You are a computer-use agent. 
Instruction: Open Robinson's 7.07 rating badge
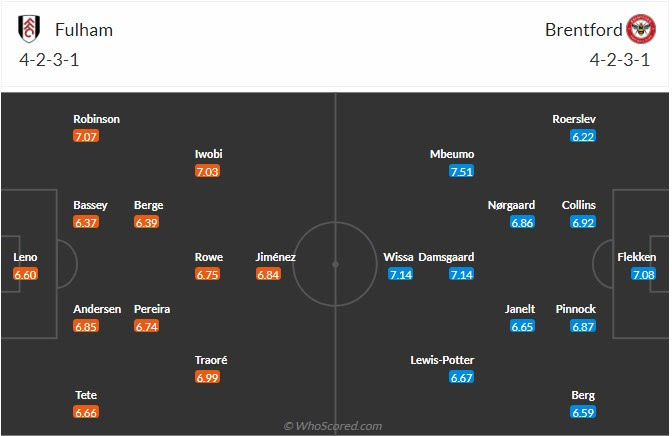(86, 136)
